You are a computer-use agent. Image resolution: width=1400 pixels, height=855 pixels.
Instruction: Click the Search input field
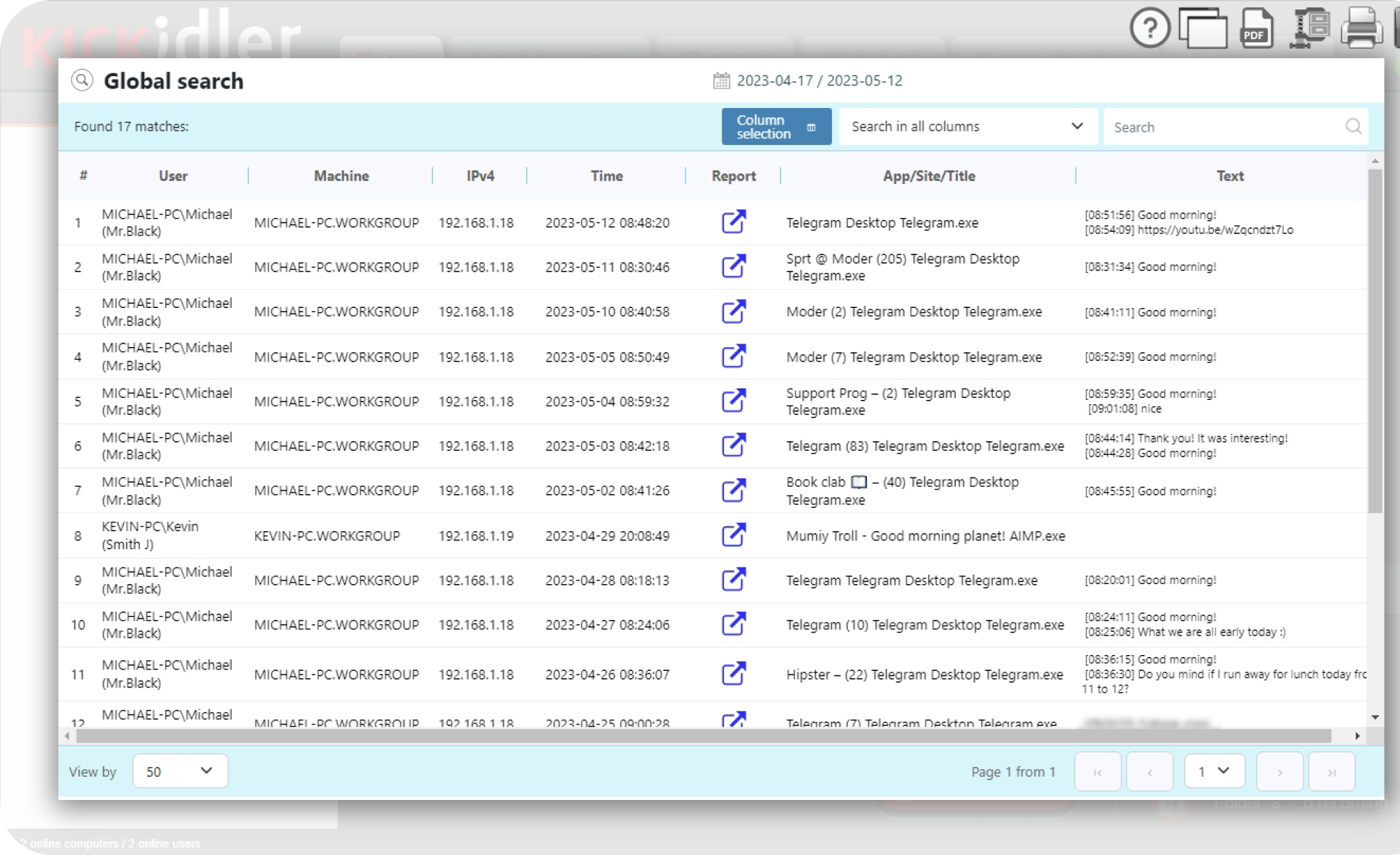1236,127
